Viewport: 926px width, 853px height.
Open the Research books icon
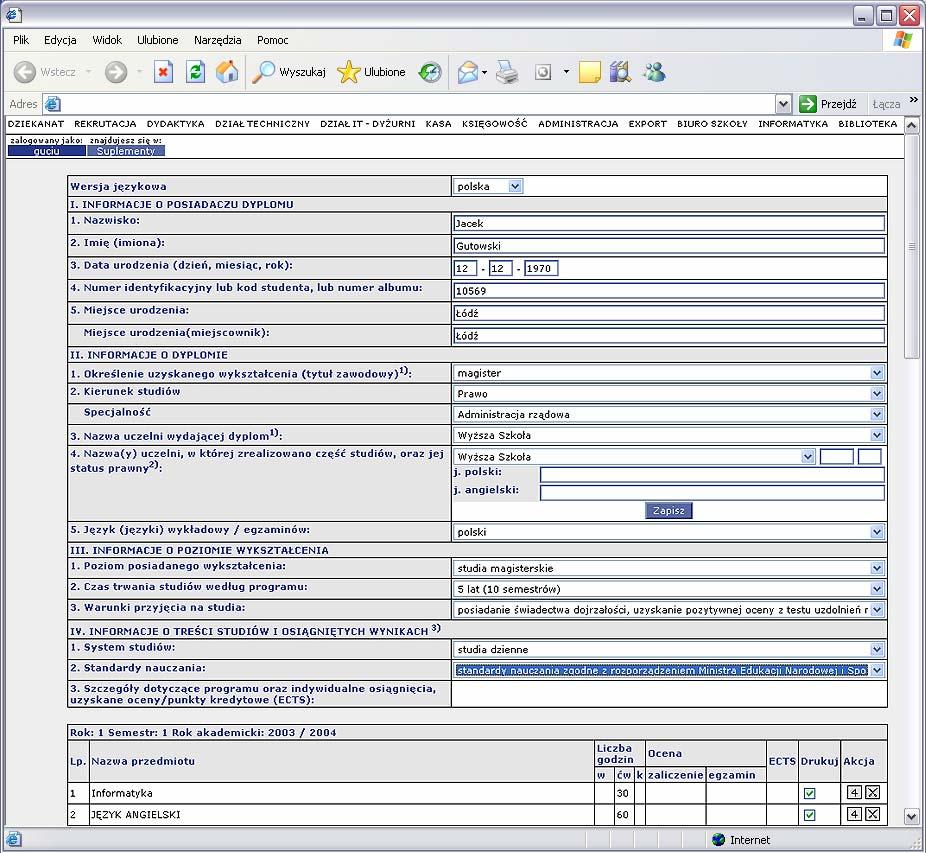click(x=621, y=72)
